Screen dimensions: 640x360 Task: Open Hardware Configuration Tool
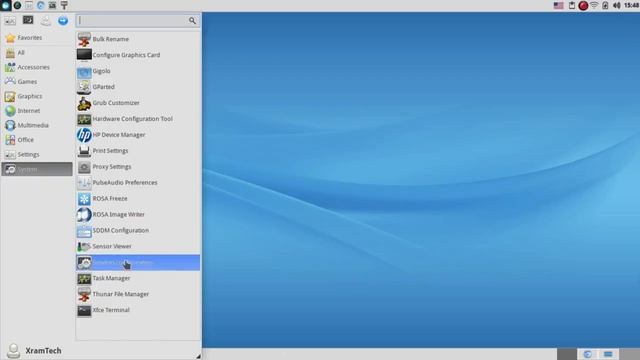tap(138, 119)
